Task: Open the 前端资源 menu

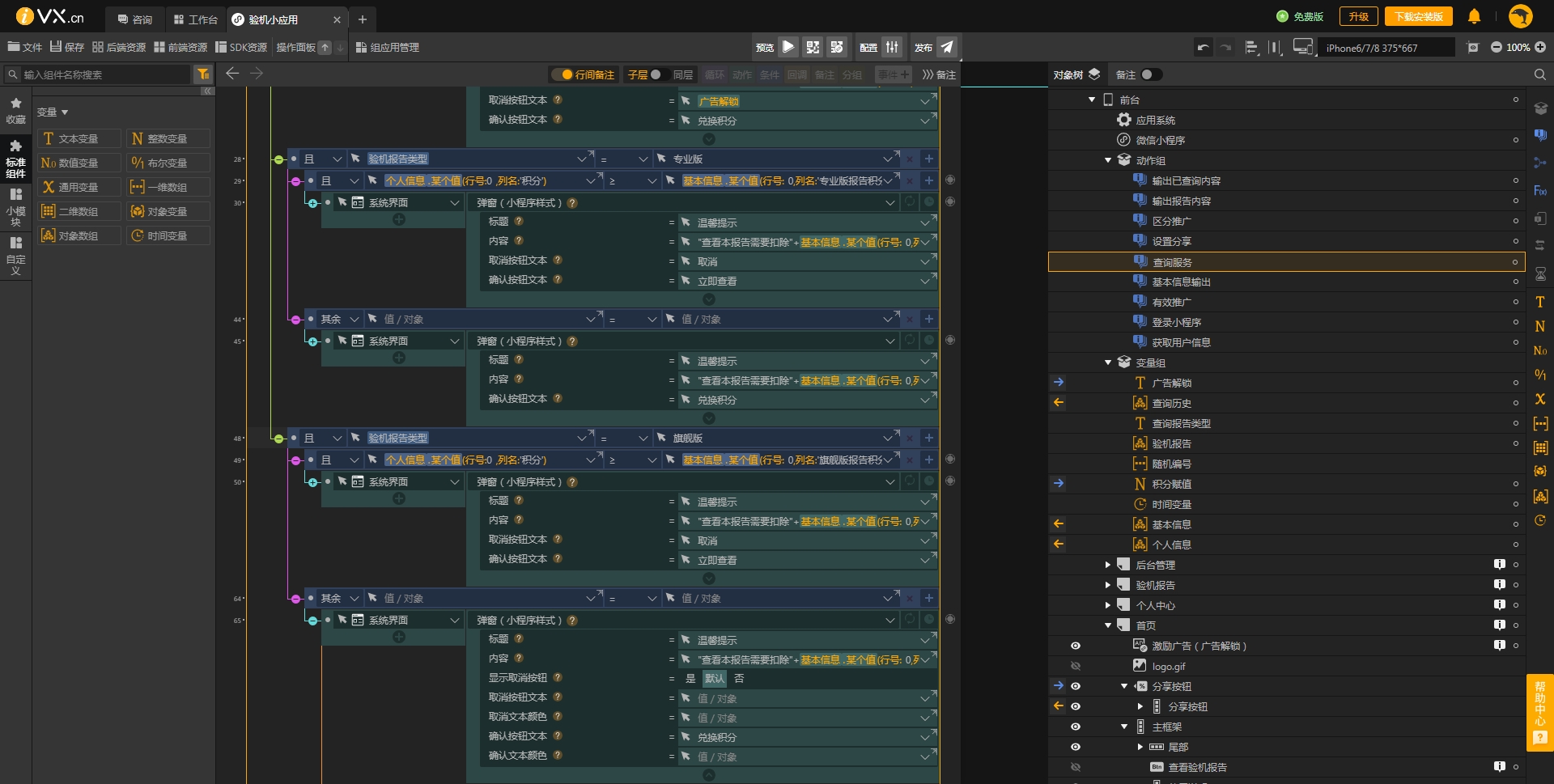Action: click(180, 48)
